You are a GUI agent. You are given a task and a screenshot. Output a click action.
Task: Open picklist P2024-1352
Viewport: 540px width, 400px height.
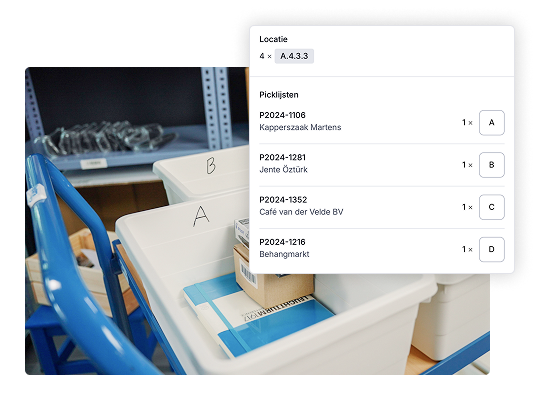tap(283, 200)
